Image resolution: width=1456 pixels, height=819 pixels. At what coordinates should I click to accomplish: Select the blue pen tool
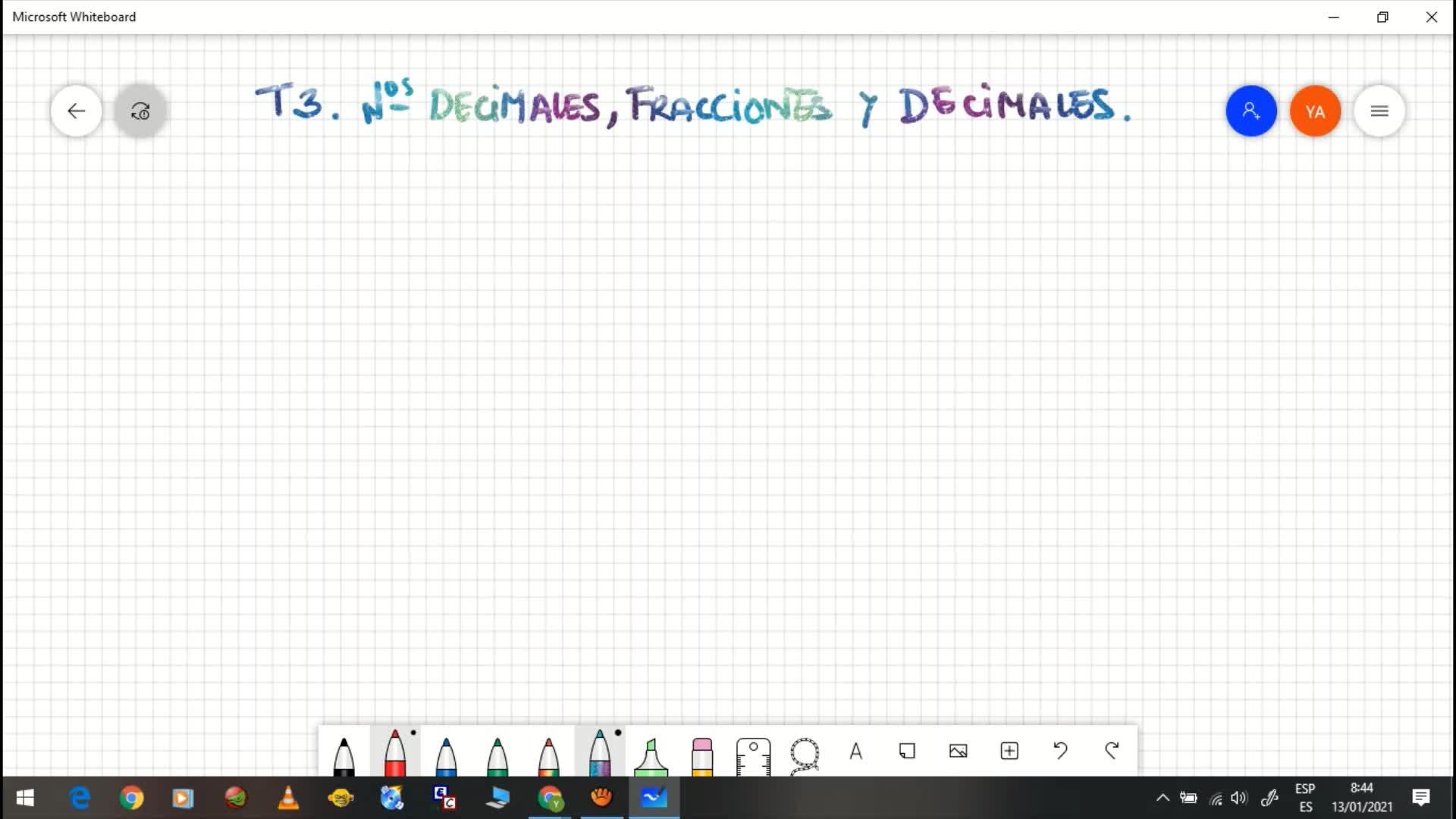(446, 755)
